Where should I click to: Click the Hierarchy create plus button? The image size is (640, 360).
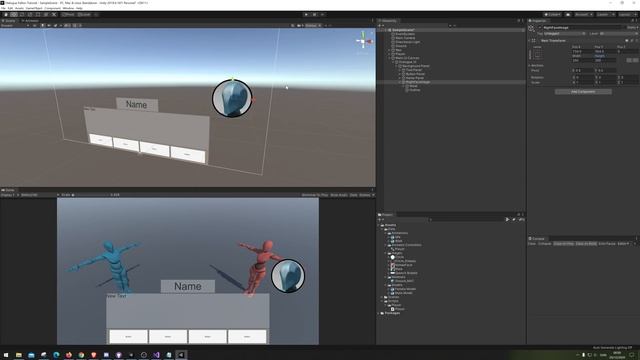[380, 25]
